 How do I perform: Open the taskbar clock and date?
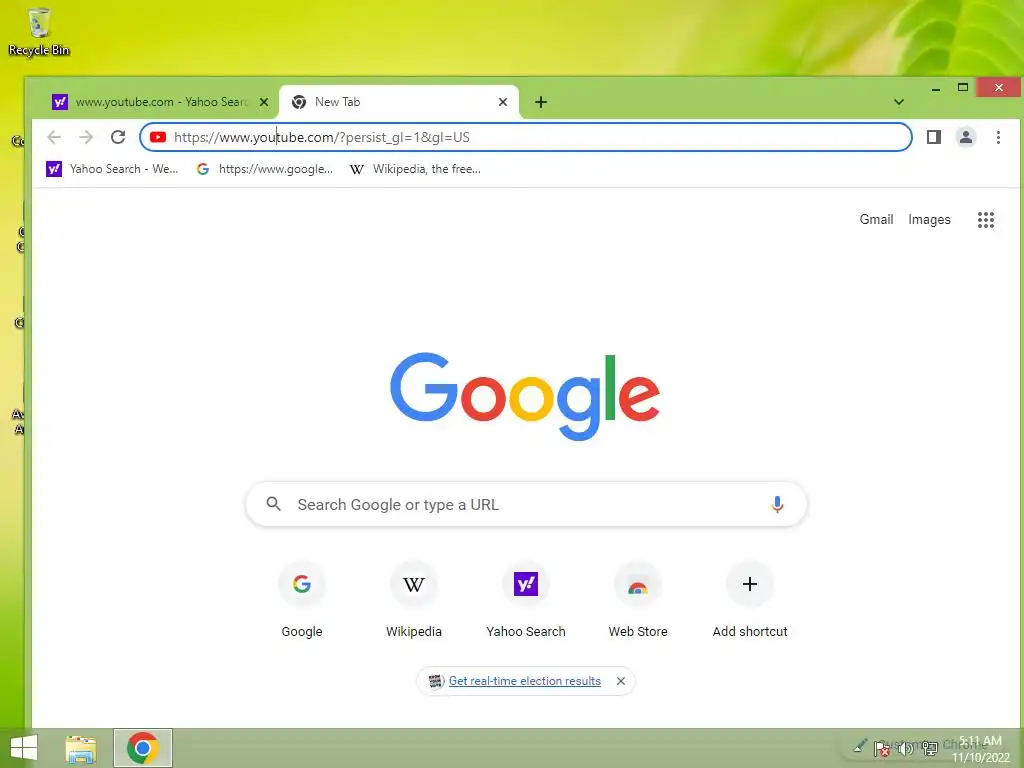pyautogui.click(x=980, y=749)
